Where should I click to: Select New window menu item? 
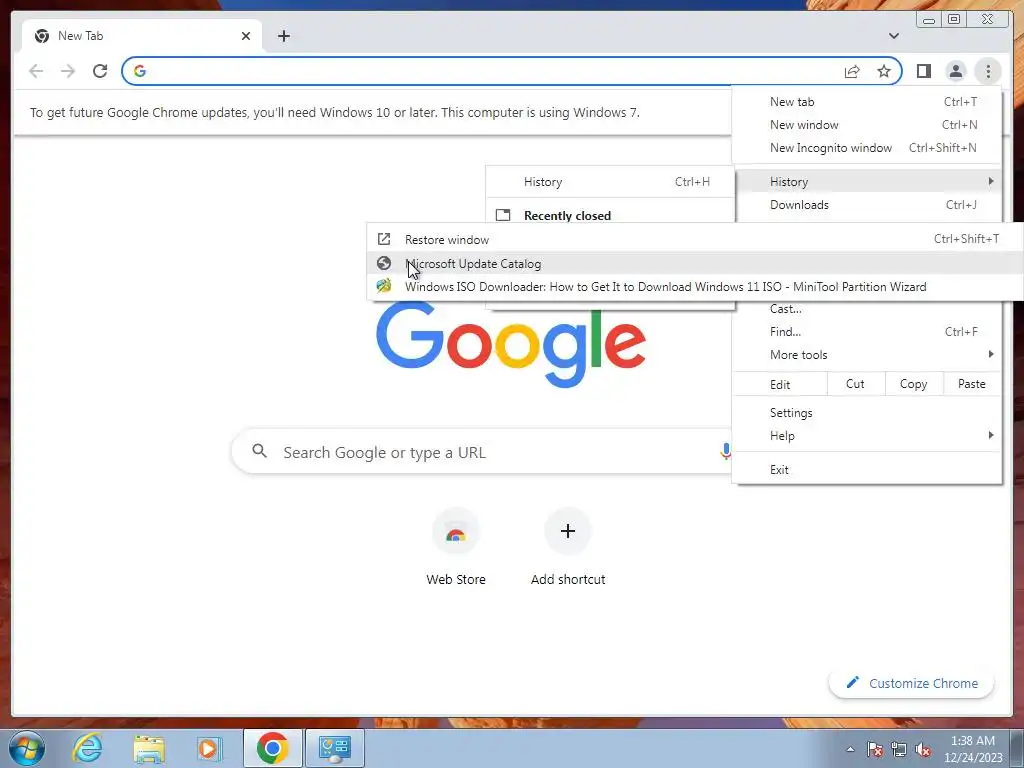point(867,125)
